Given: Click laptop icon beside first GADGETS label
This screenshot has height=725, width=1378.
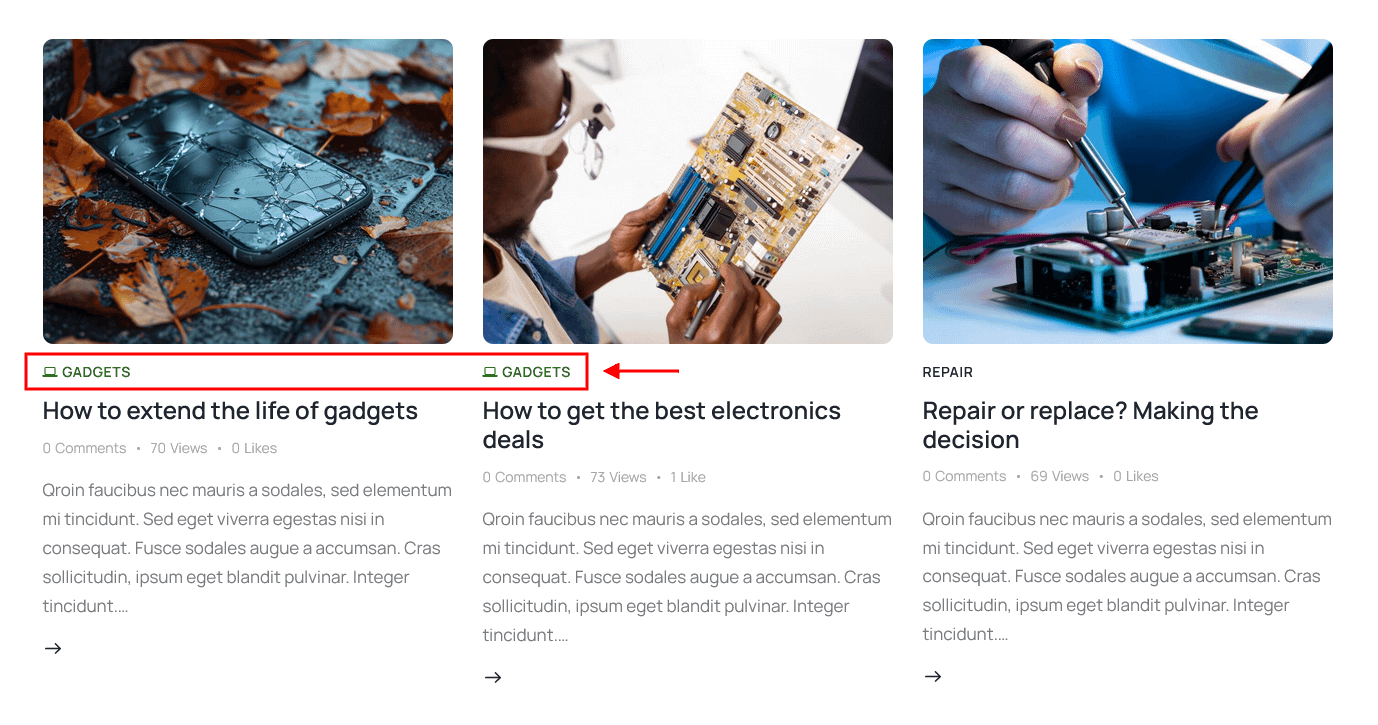Looking at the screenshot, I should pyautogui.click(x=50, y=372).
